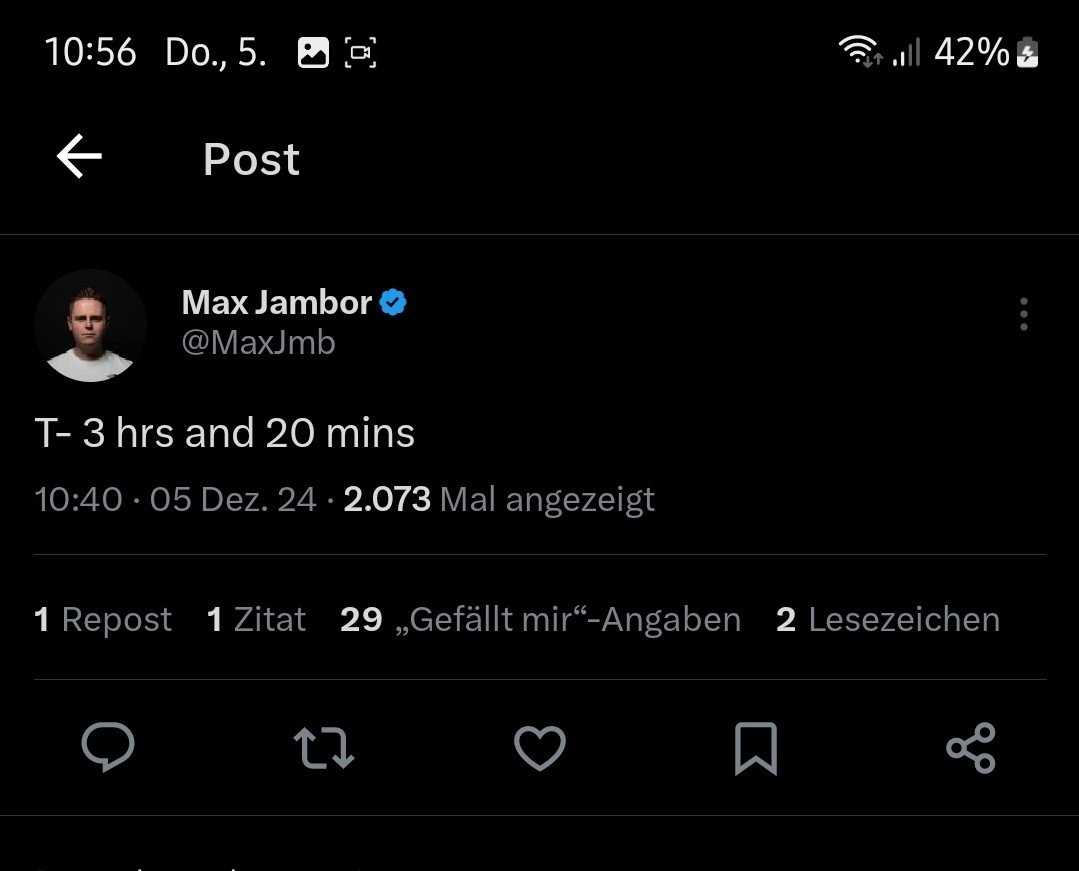Like the post with heart icon
Image resolution: width=1079 pixels, height=871 pixels.
click(x=540, y=748)
